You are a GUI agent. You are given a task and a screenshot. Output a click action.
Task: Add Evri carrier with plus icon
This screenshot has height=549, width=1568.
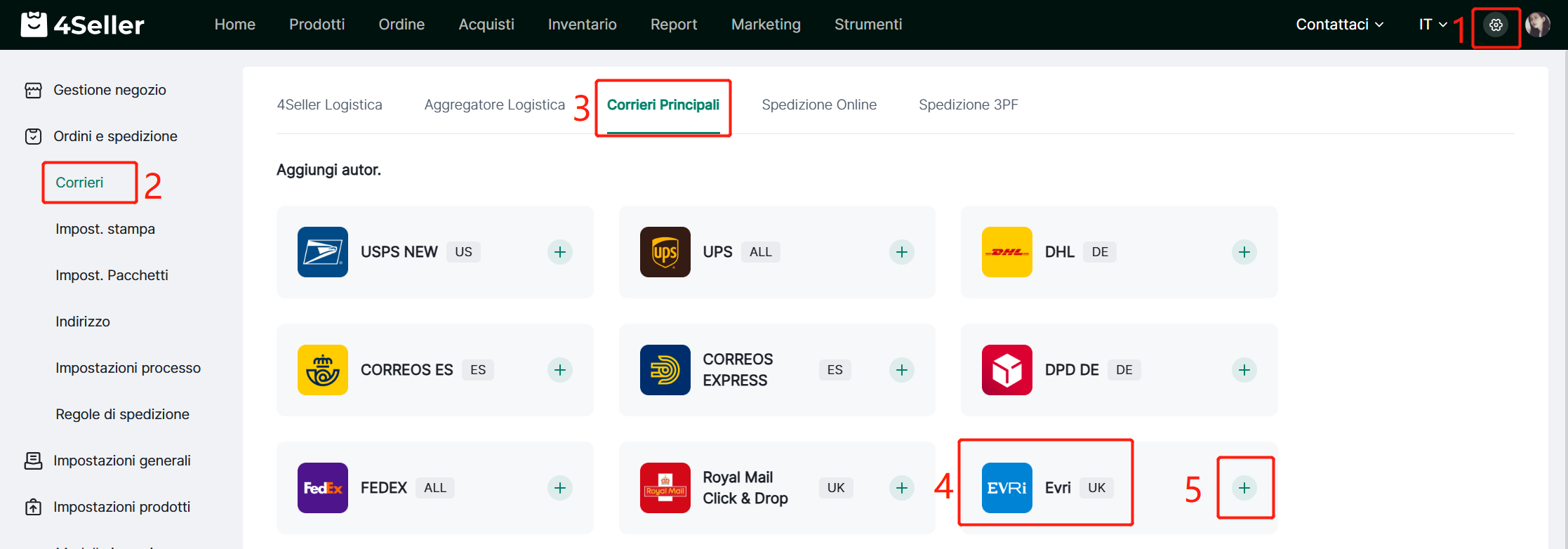[x=1244, y=488]
